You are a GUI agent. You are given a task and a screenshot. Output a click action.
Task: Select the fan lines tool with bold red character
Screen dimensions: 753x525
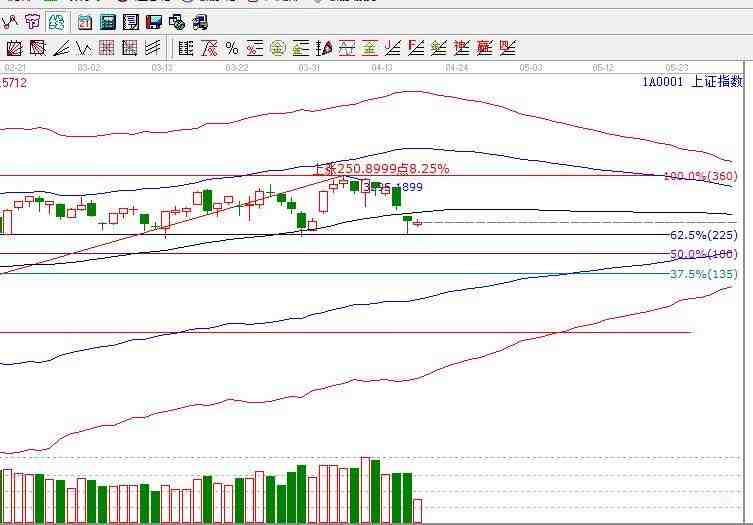[485, 48]
